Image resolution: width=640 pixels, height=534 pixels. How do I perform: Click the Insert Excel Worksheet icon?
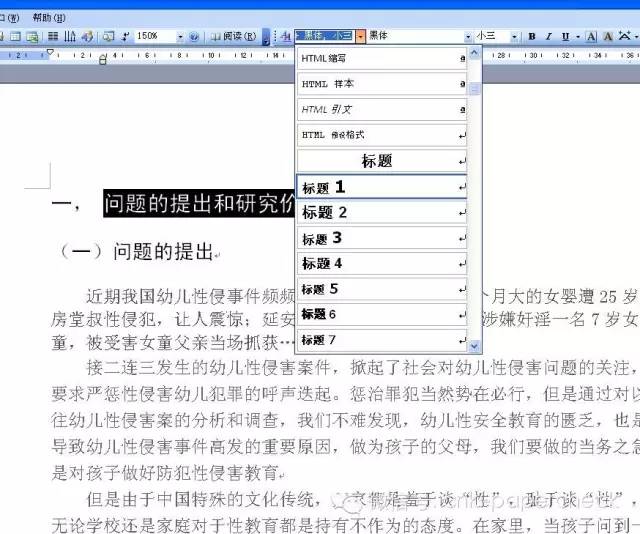pyautogui.click(x=32, y=37)
